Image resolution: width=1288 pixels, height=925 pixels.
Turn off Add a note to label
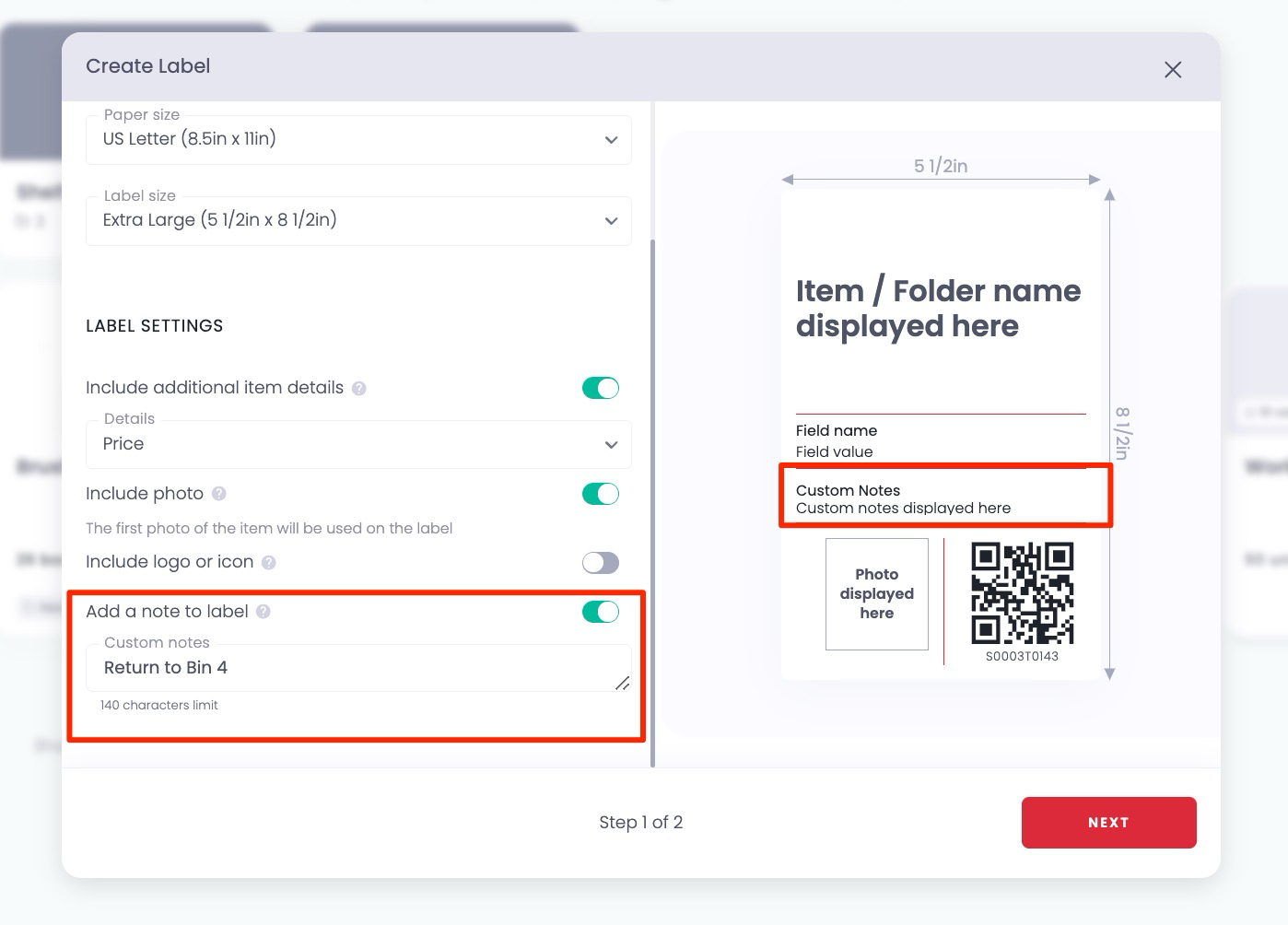[x=601, y=611]
